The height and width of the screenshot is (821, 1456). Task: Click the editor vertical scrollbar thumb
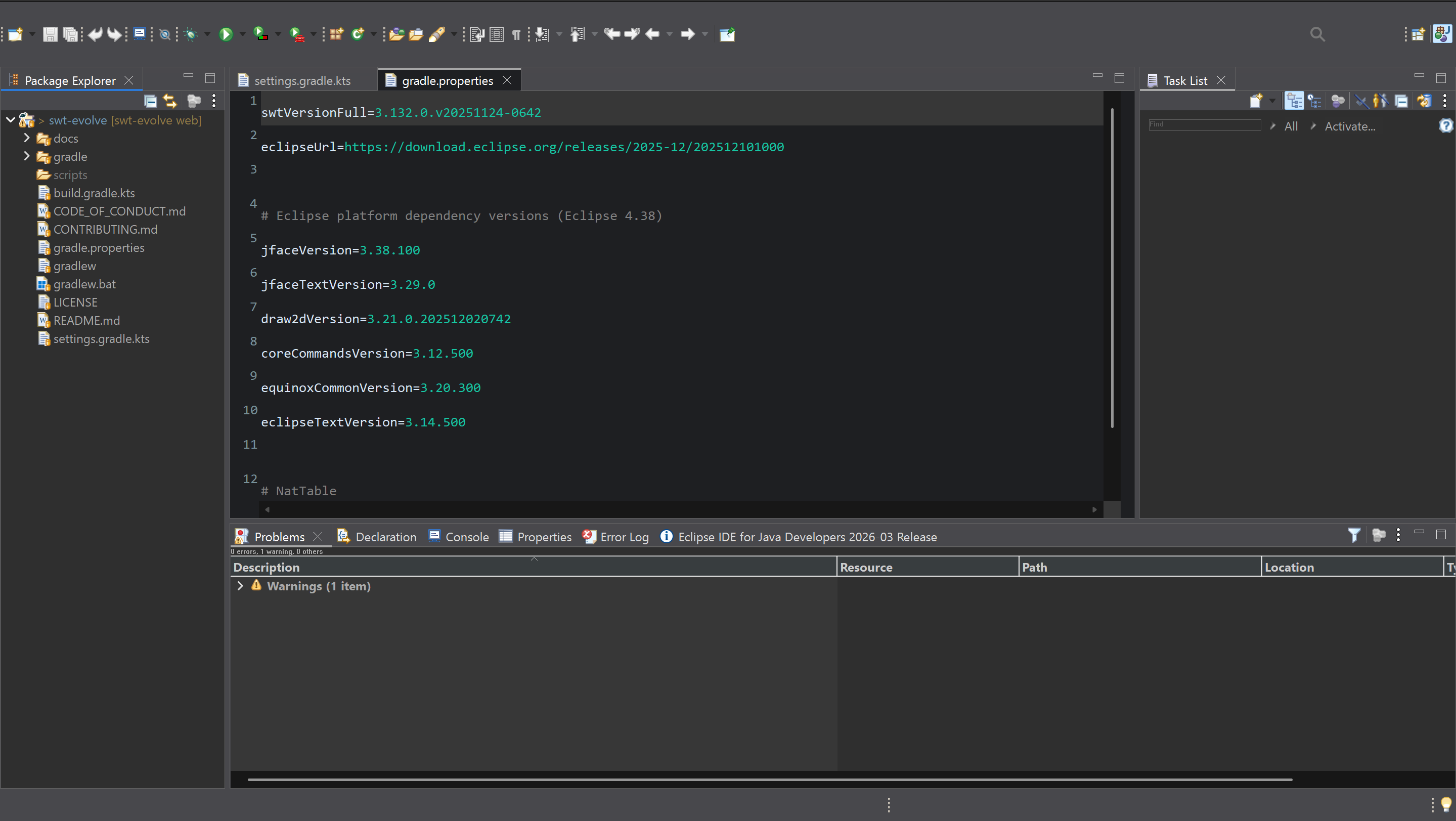[1112, 268]
